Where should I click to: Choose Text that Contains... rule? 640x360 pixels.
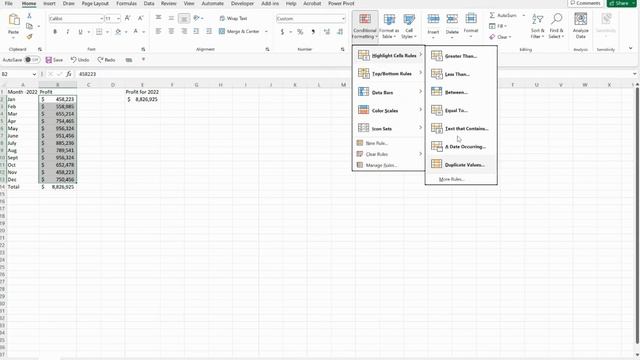tap(461, 129)
